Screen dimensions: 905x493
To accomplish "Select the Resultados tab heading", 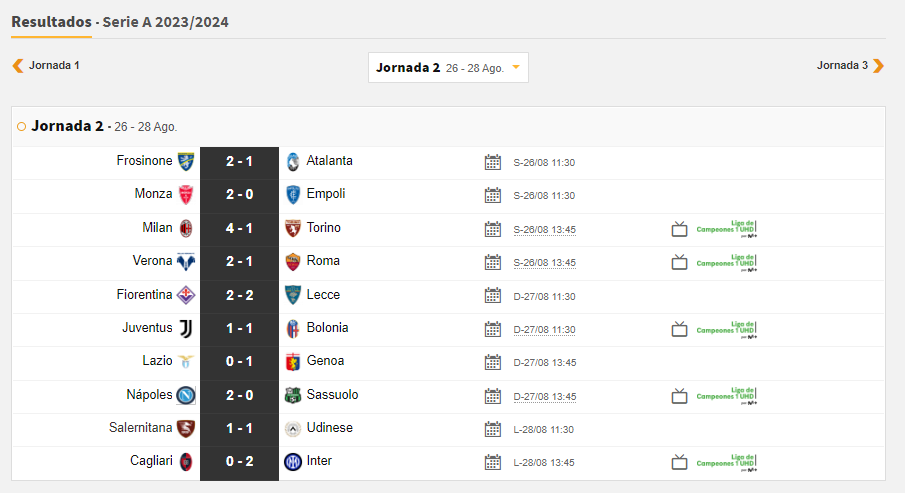I will tap(51, 22).
